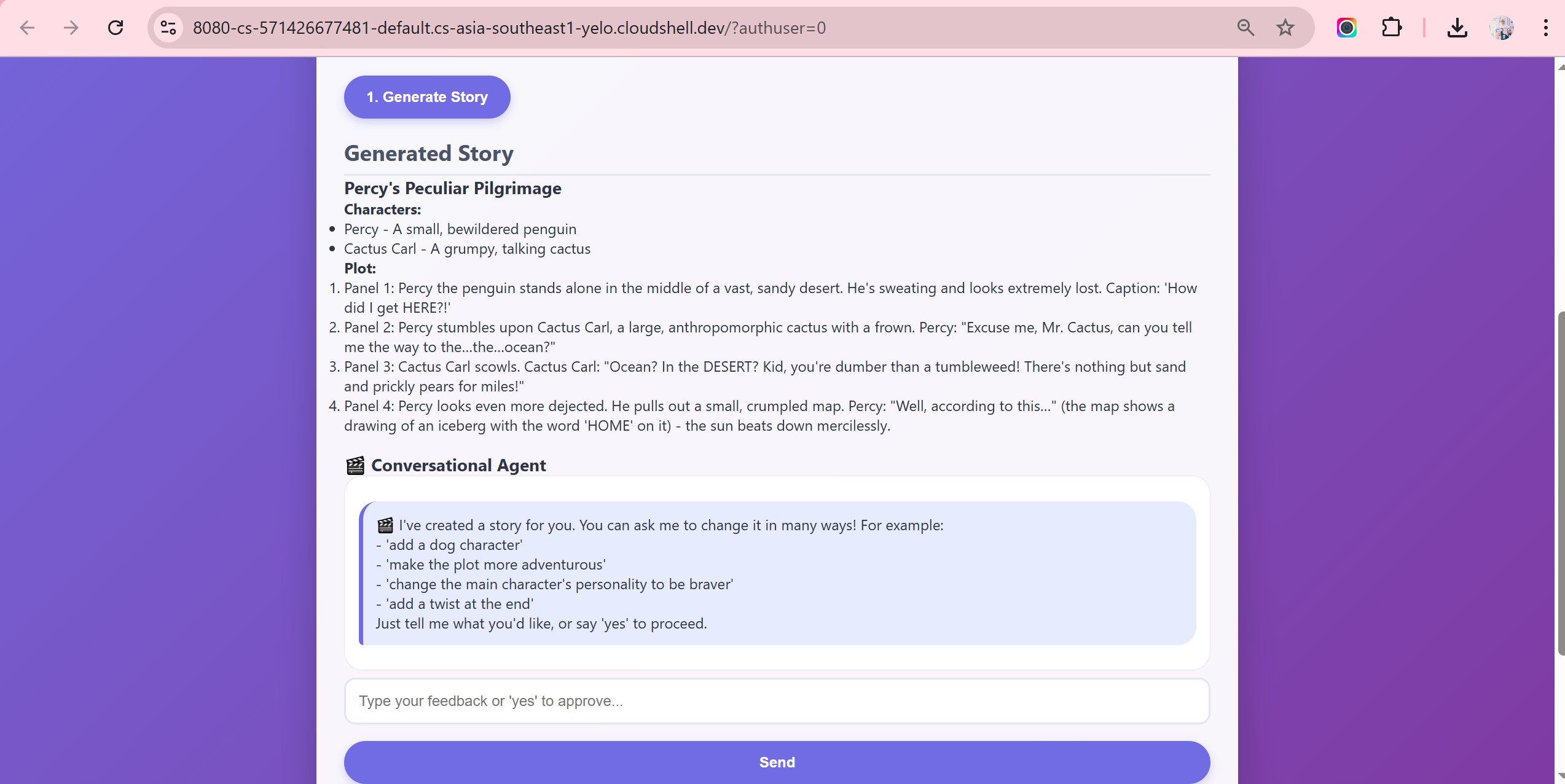
Task: Click the browser back arrow
Action: point(27,28)
